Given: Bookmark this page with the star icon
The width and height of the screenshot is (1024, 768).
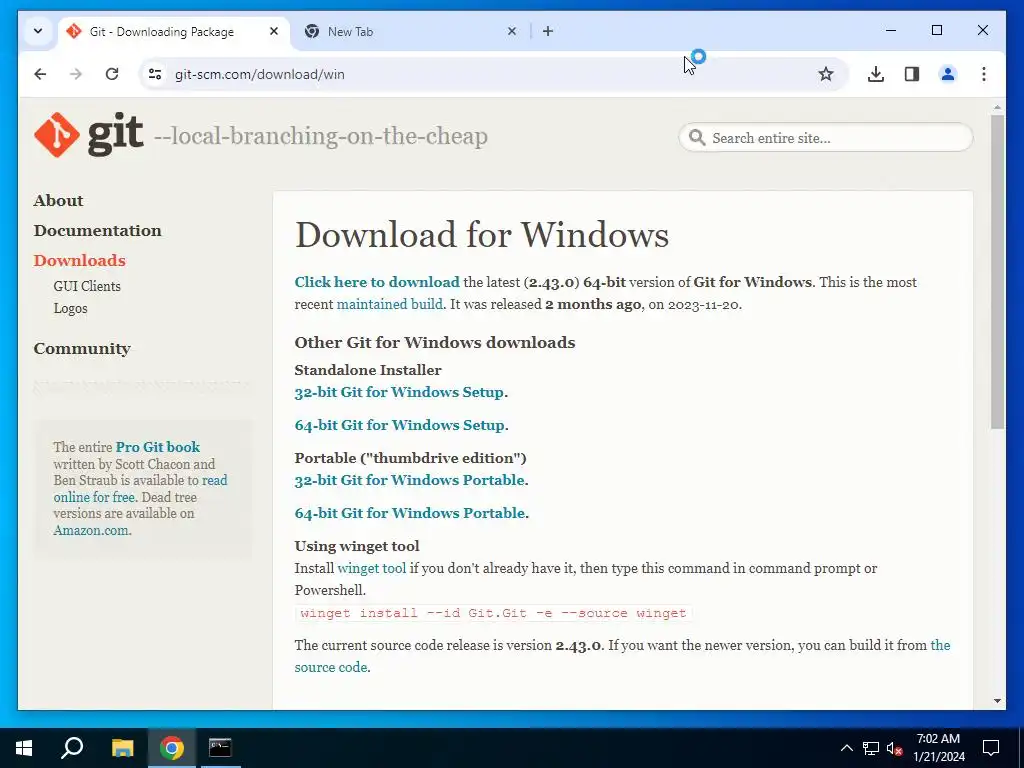Looking at the screenshot, I should coord(825,74).
